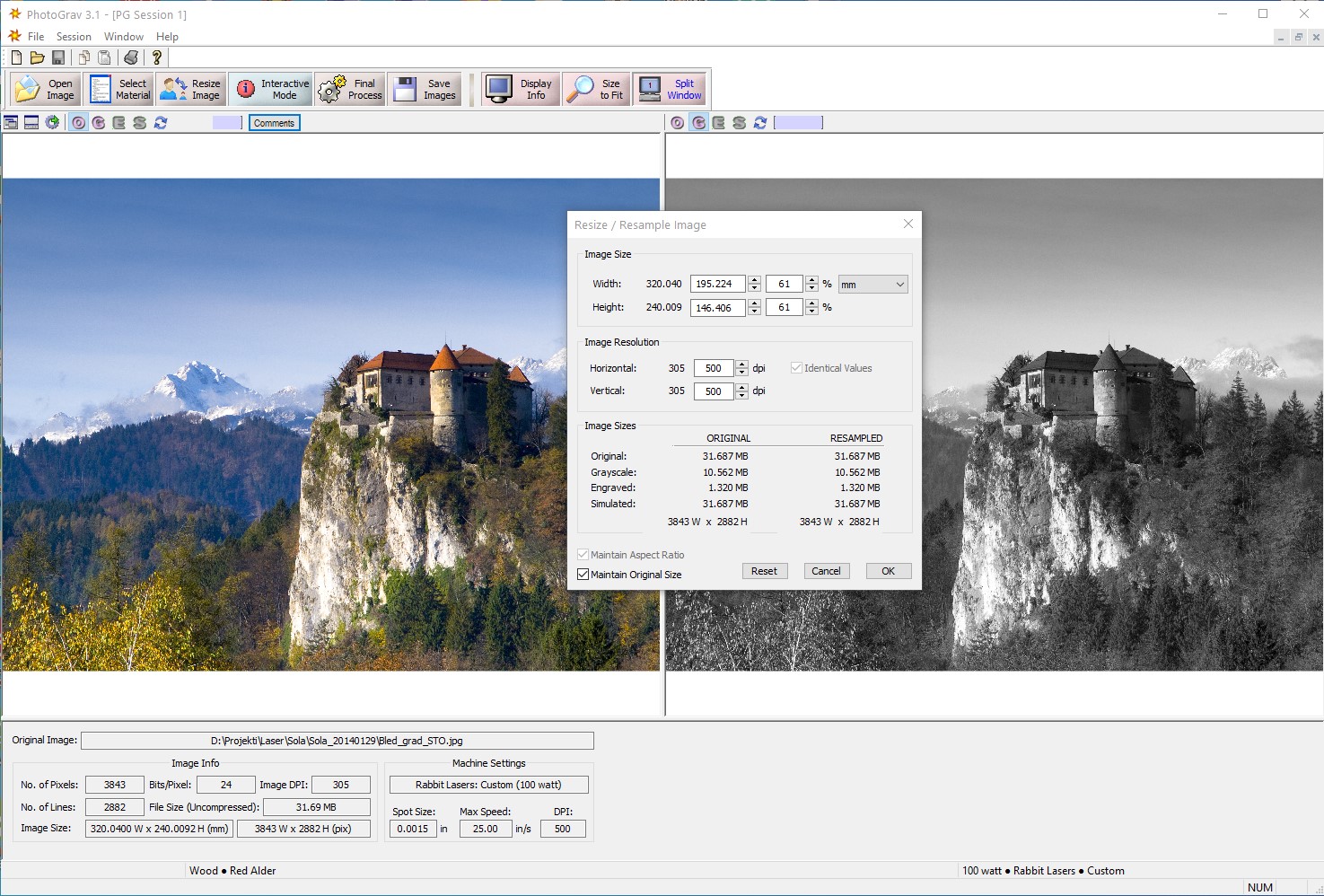Toggle the Identical Values checkbox
The image size is (1324, 896).
tap(796, 368)
